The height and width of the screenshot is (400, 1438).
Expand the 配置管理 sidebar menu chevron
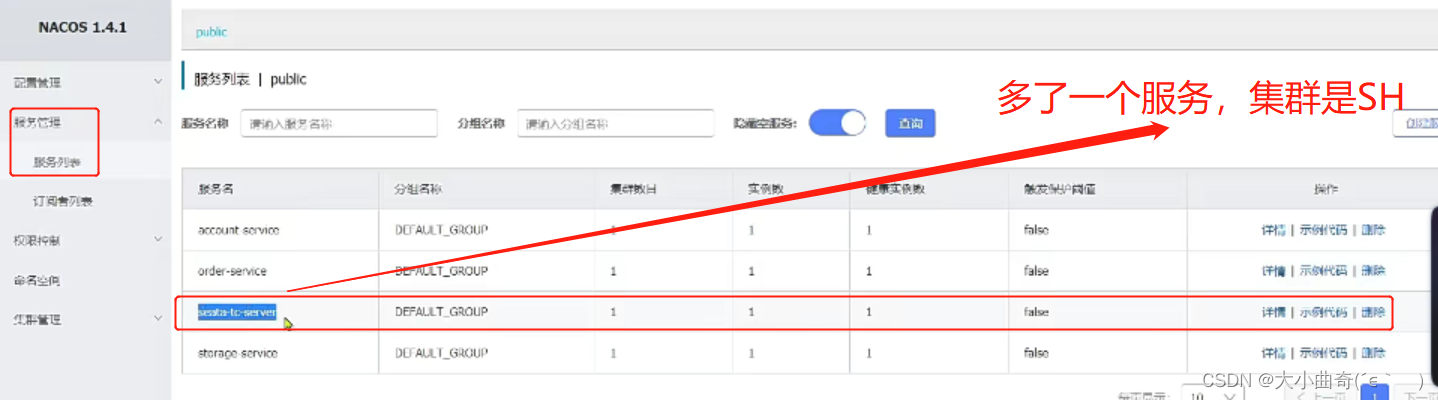click(158, 82)
